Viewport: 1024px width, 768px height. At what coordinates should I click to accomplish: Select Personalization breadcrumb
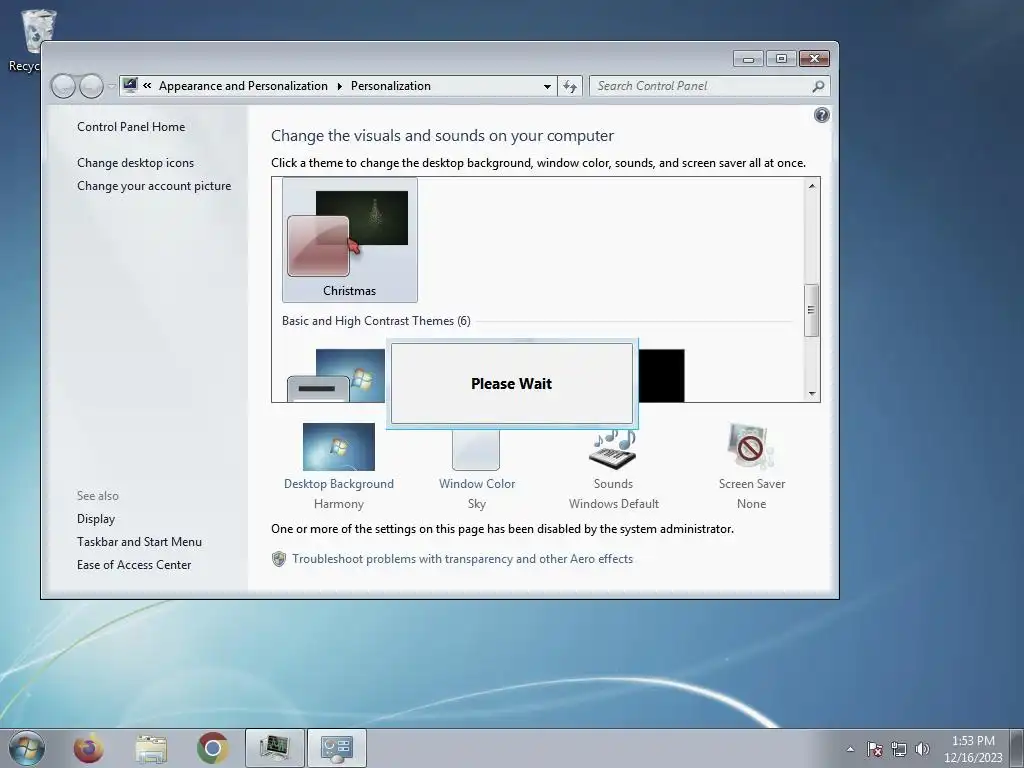[391, 86]
